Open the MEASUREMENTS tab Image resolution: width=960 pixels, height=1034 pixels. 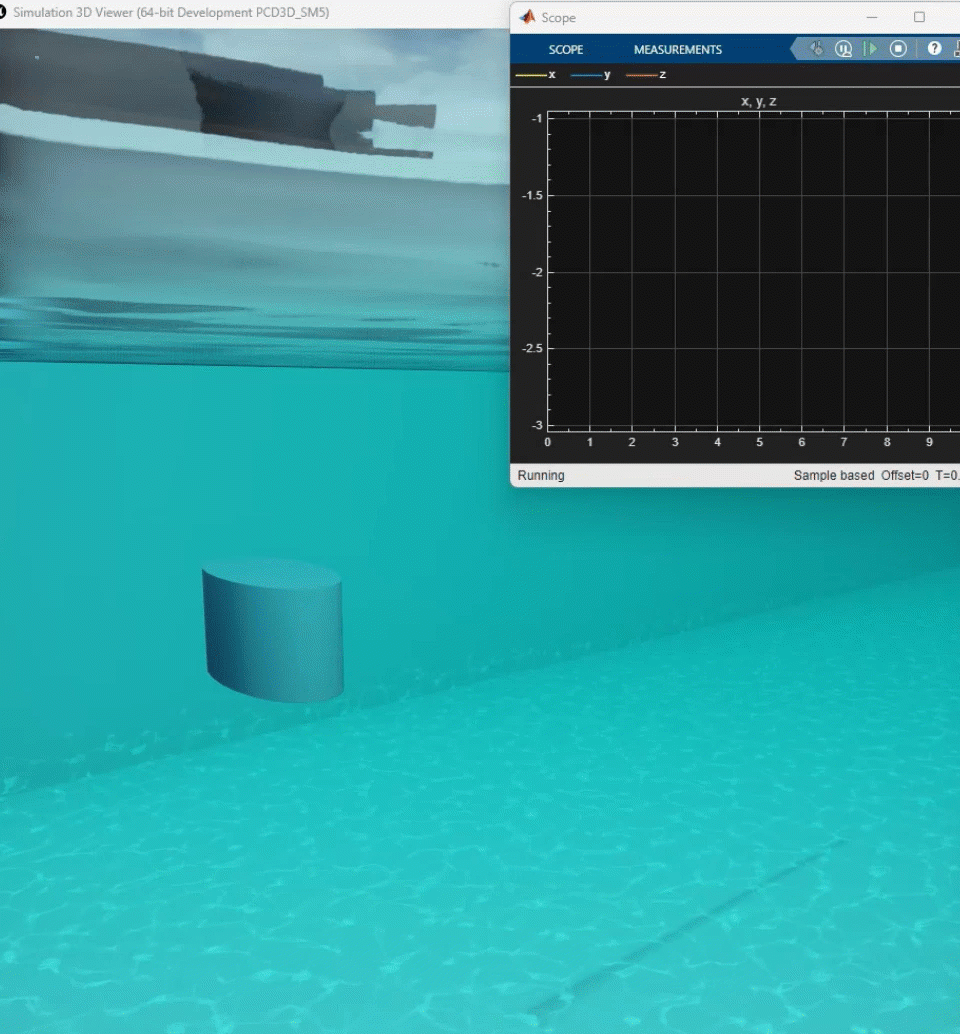tap(677, 50)
